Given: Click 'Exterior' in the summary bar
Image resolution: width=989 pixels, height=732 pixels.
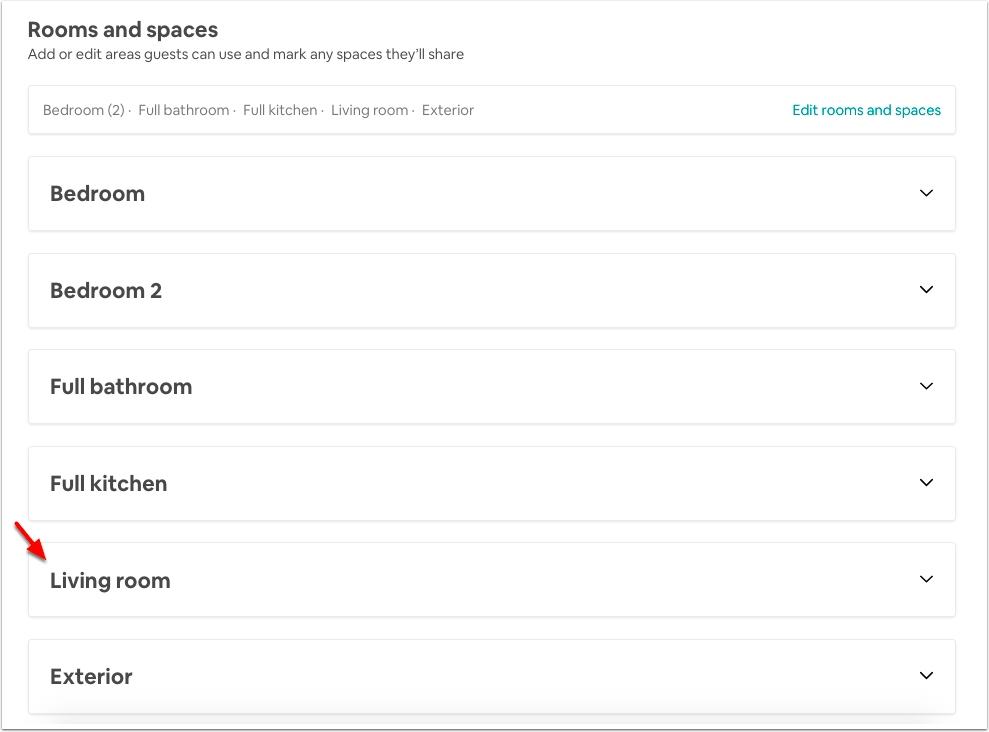Looking at the screenshot, I should click(448, 110).
